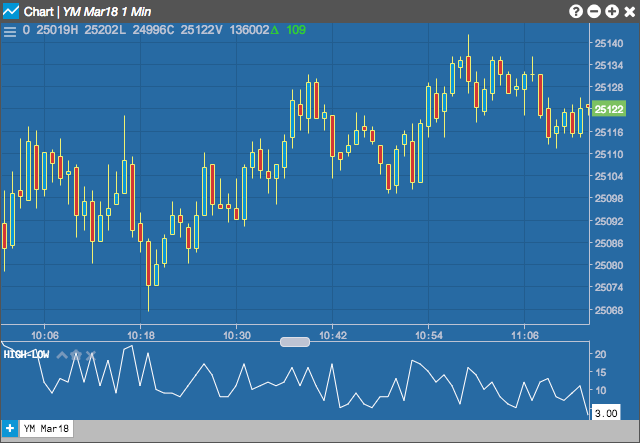Viewport: 640px width, 443px height.
Task: Click the study axis label 15
Action: tap(600, 372)
